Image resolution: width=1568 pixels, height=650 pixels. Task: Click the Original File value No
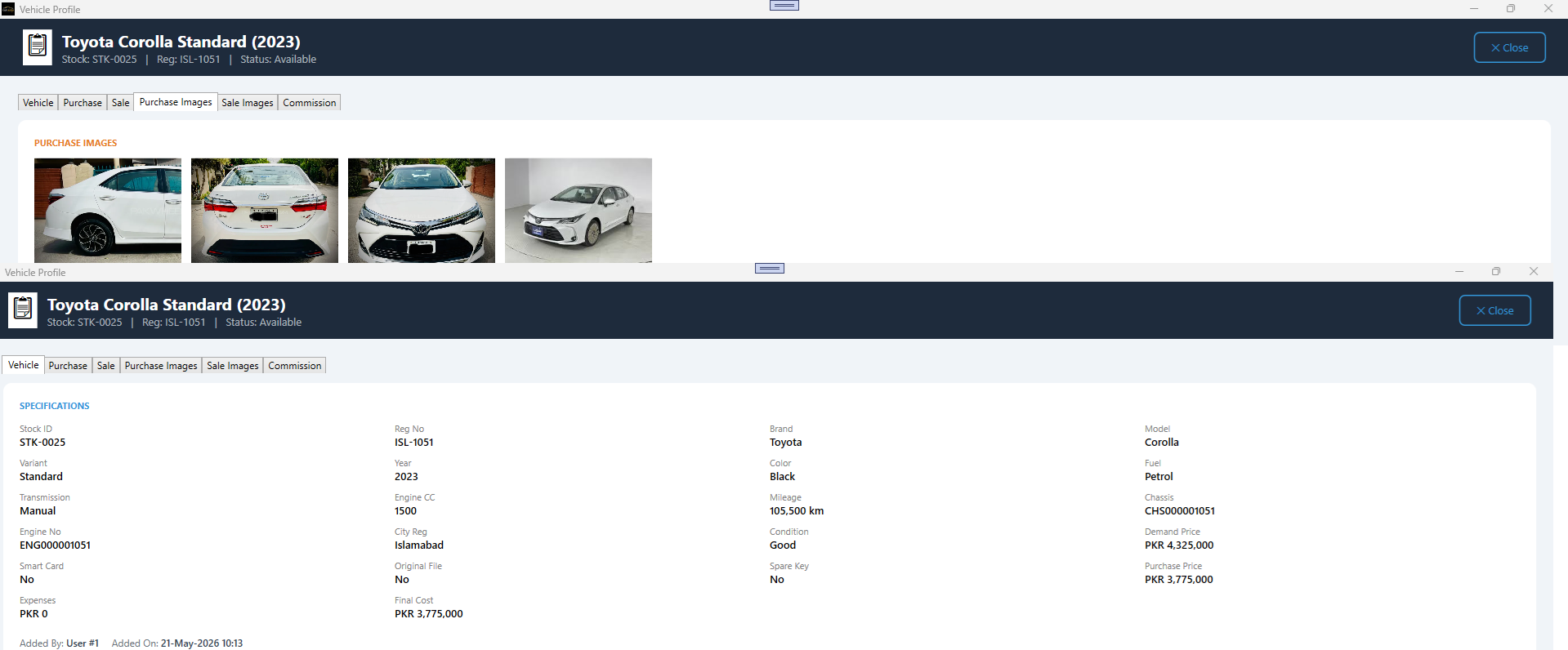pyautogui.click(x=402, y=580)
